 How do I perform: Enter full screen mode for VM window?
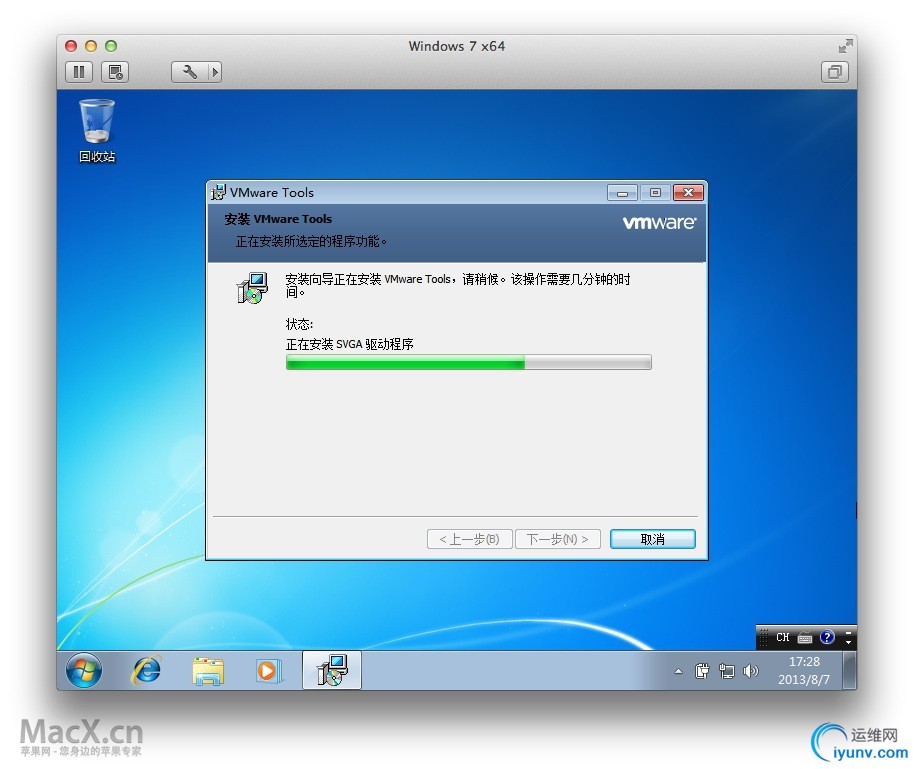coord(845,45)
